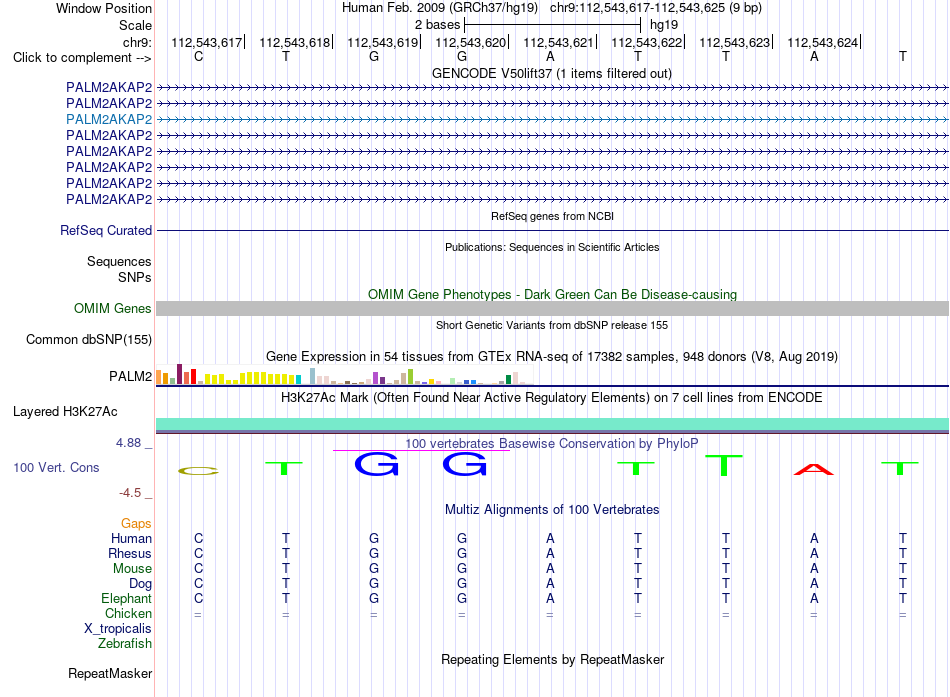Click the C base in the Mouse alignment row

coord(198,569)
